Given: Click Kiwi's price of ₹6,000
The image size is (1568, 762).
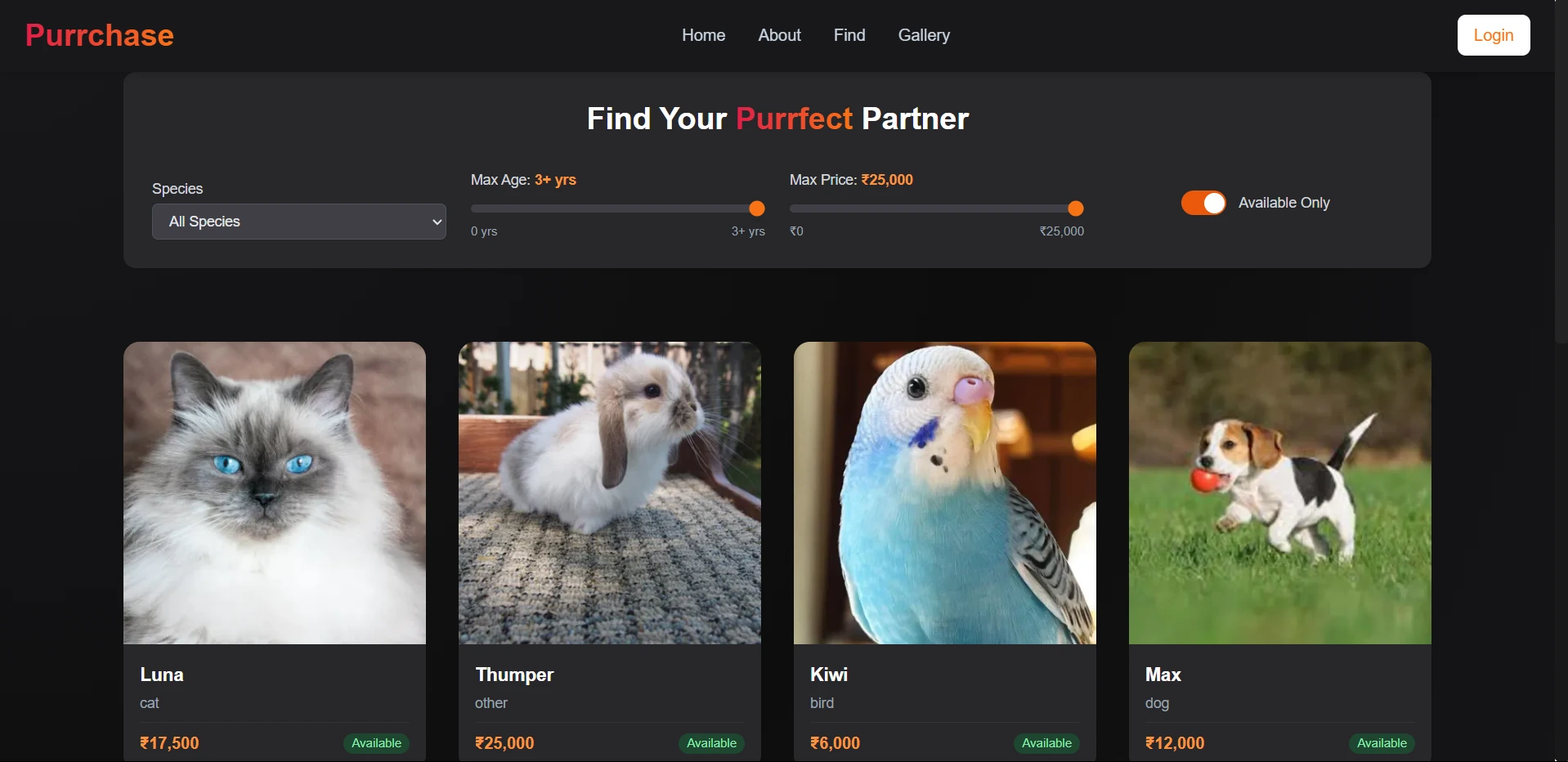Looking at the screenshot, I should click(835, 743).
